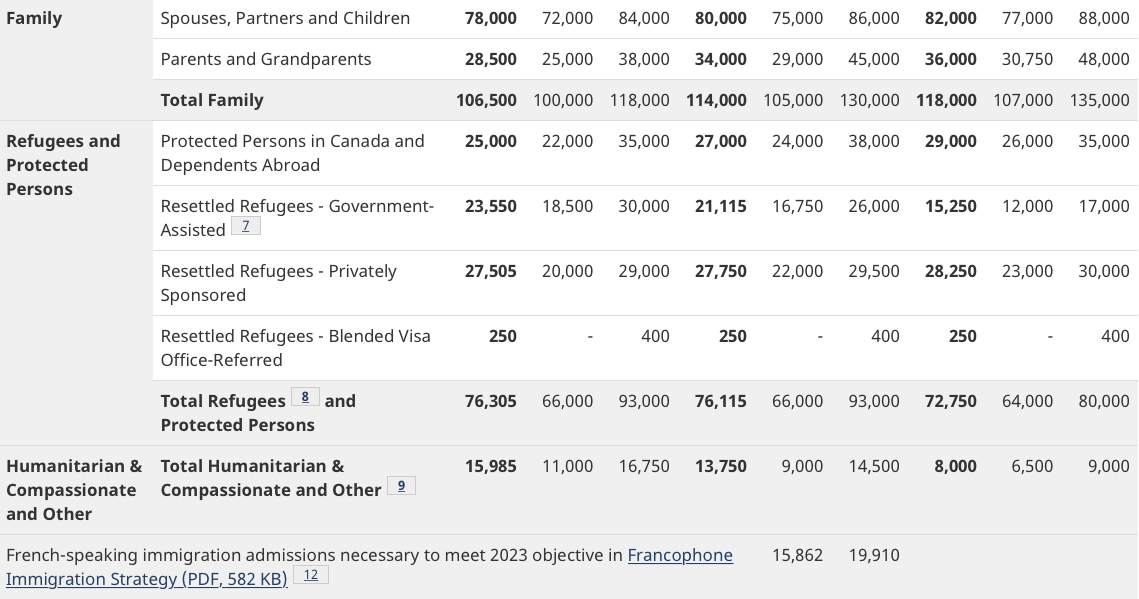This screenshot has width=1139, height=599.
Task: Select the Humanitarian & Compassionate and Other header
Action: point(74,490)
